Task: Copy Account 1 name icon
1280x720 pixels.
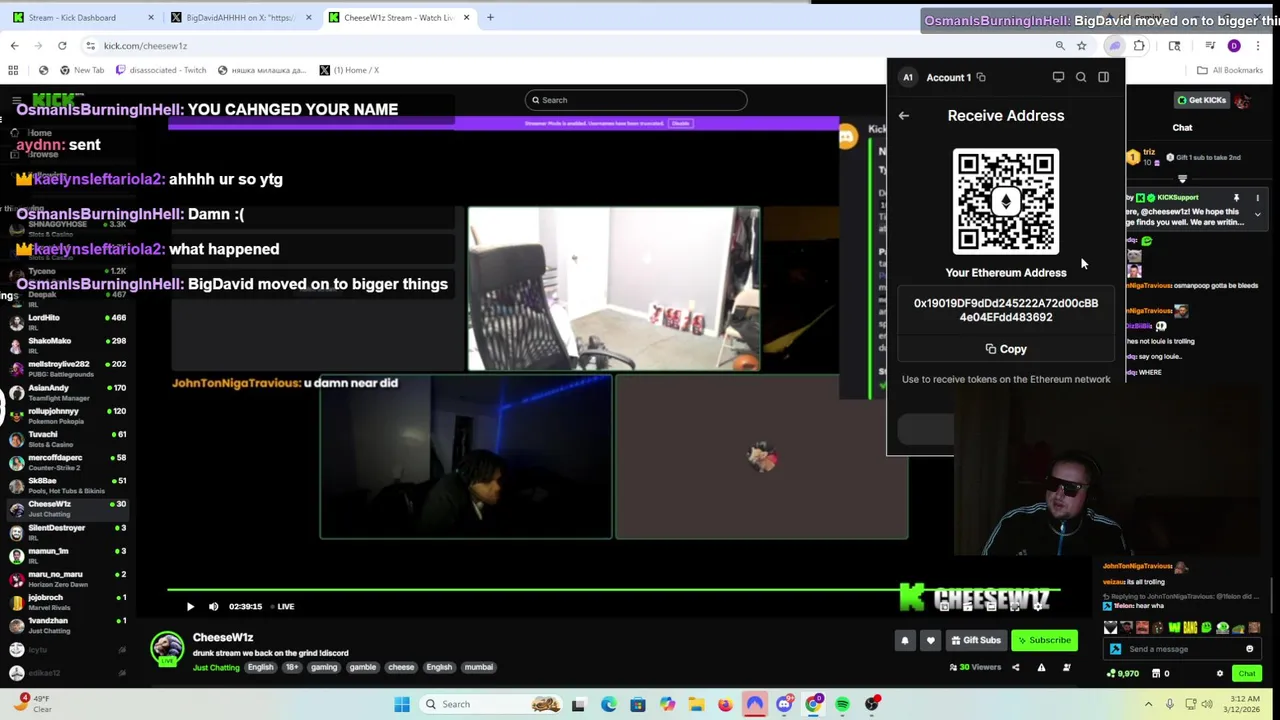Action: coord(981,77)
